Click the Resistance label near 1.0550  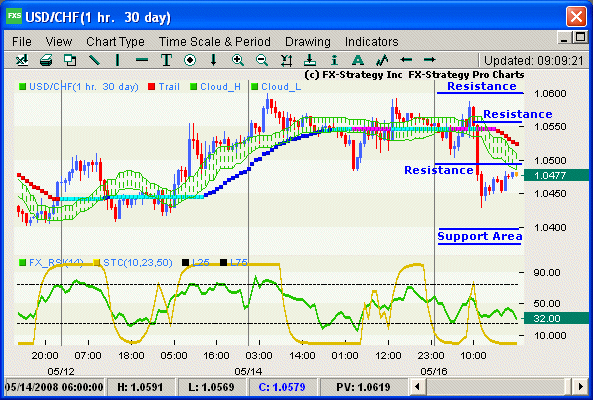(x=517, y=114)
